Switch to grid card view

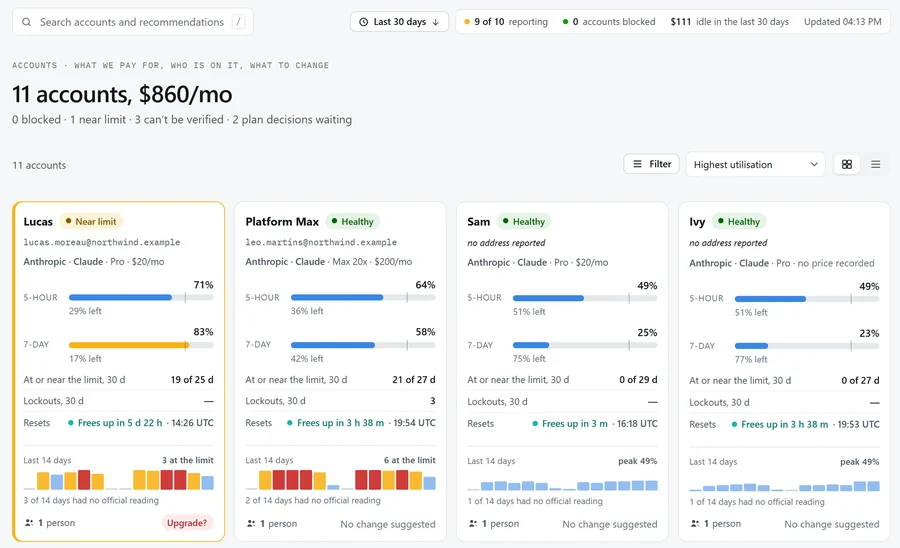[x=847, y=165]
